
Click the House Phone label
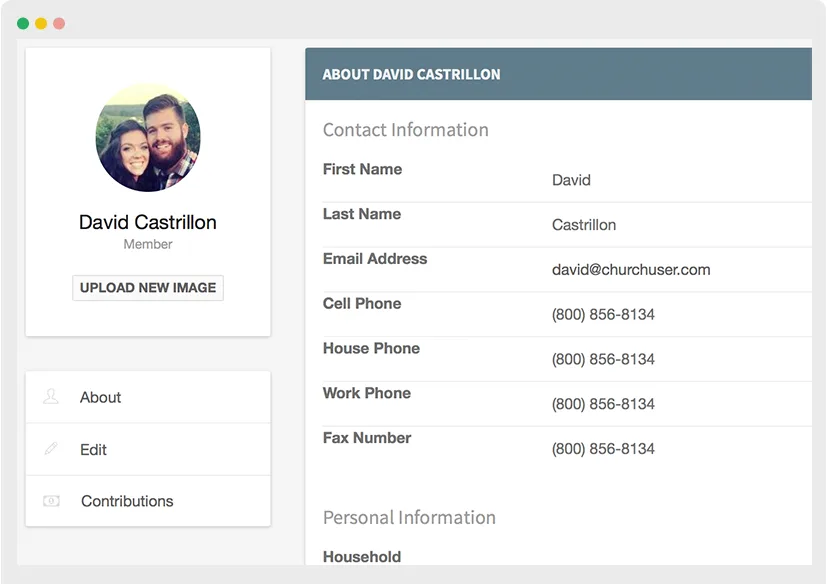(x=371, y=348)
